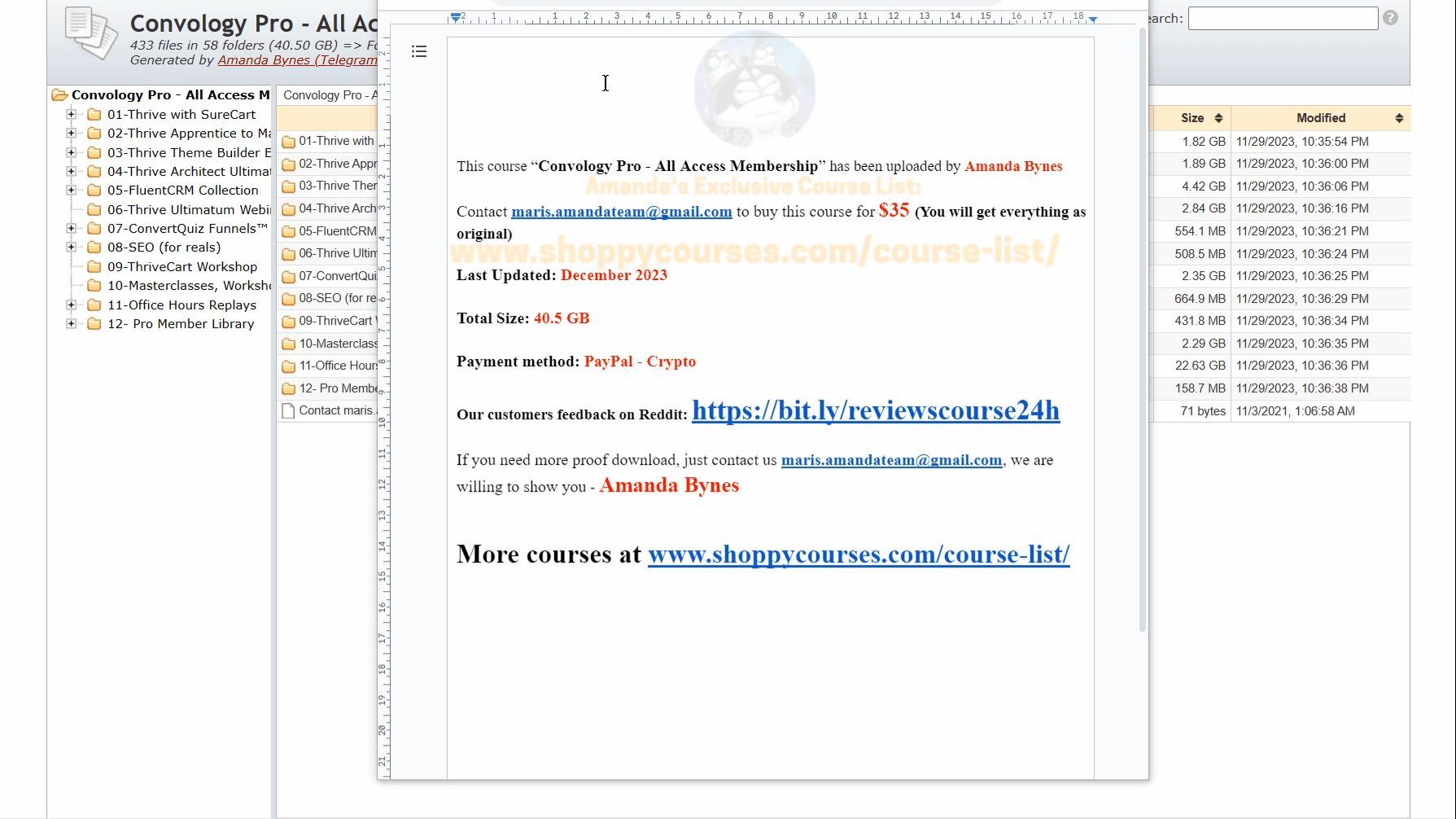Open the bit.ly/reviewscourse24h Reddit link

876,410
